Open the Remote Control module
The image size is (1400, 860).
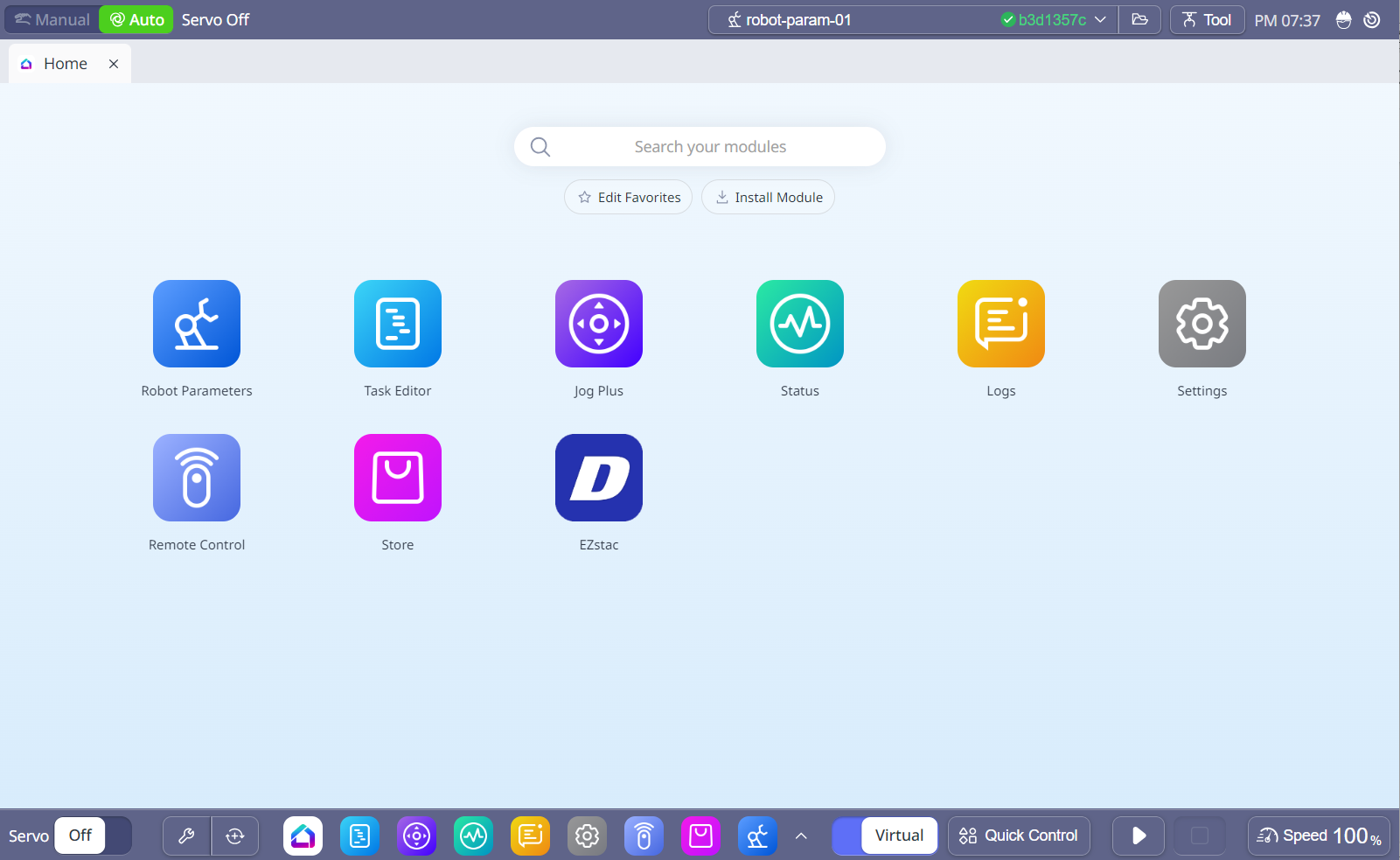click(197, 478)
